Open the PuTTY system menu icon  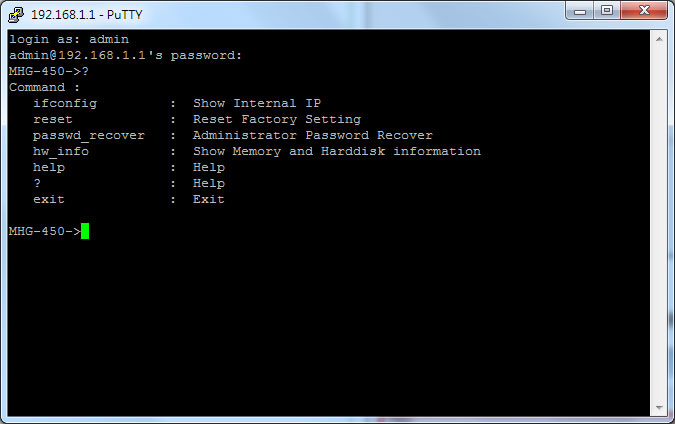pyautogui.click(x=16, y=15)
